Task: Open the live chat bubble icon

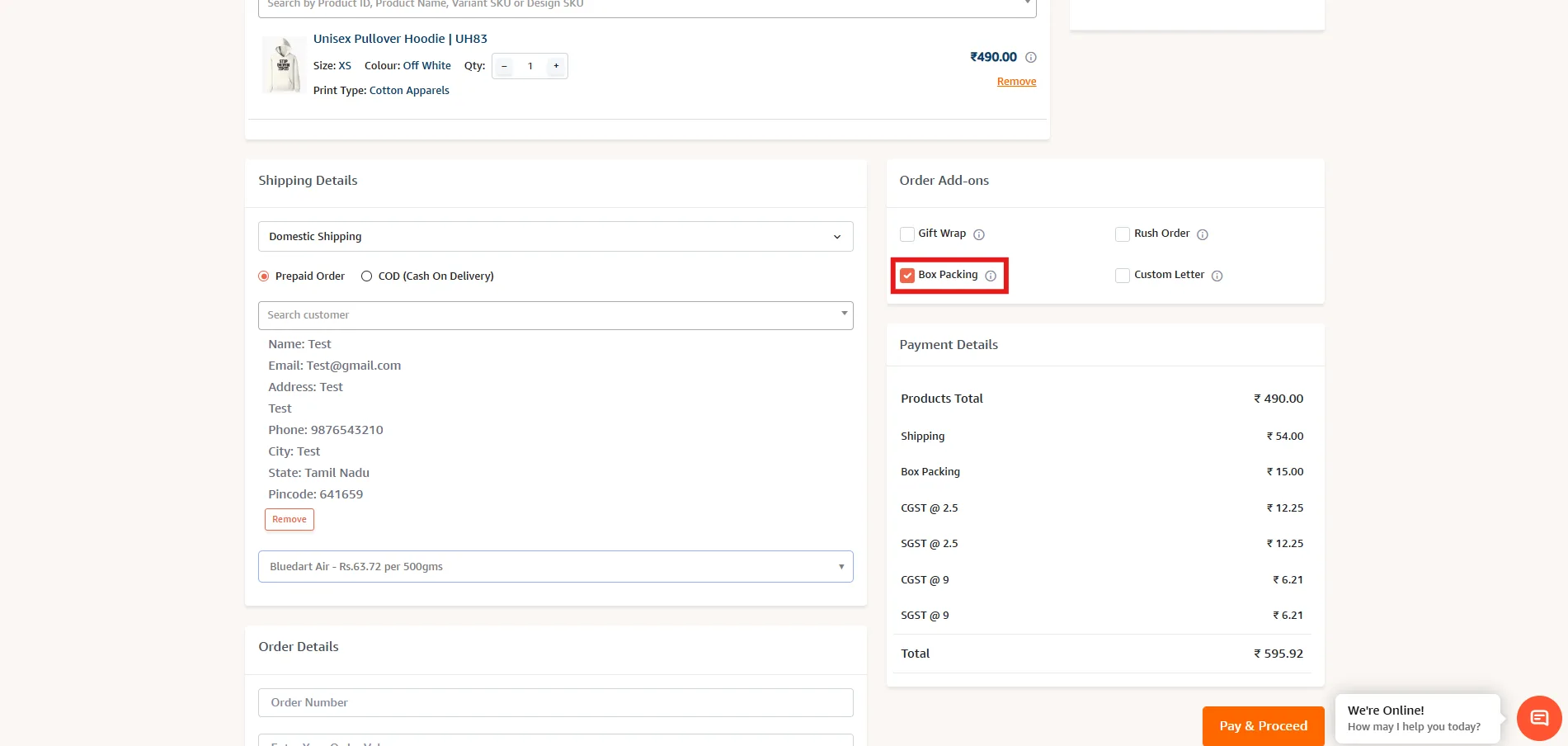Action: (1539, 718)
